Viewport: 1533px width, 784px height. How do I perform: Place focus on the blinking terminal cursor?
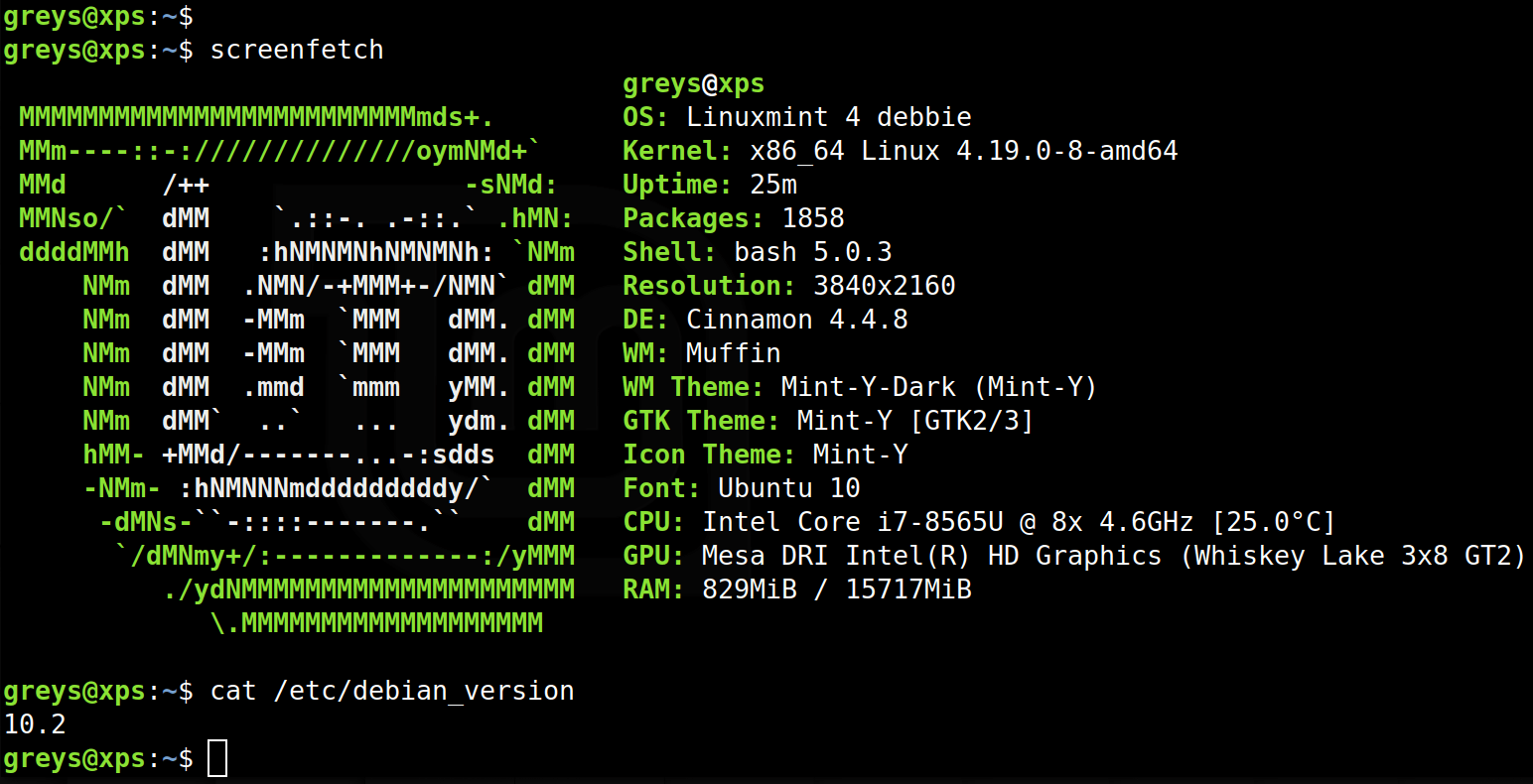pyautogui.click(x=217, y=758)
